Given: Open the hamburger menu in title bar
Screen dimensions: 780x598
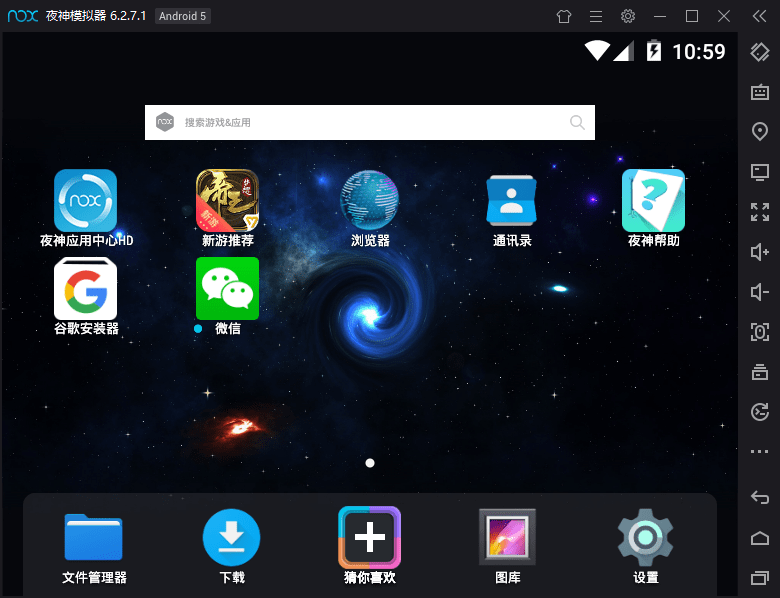Looking at the screenshot, I should (x=596, y=16).
